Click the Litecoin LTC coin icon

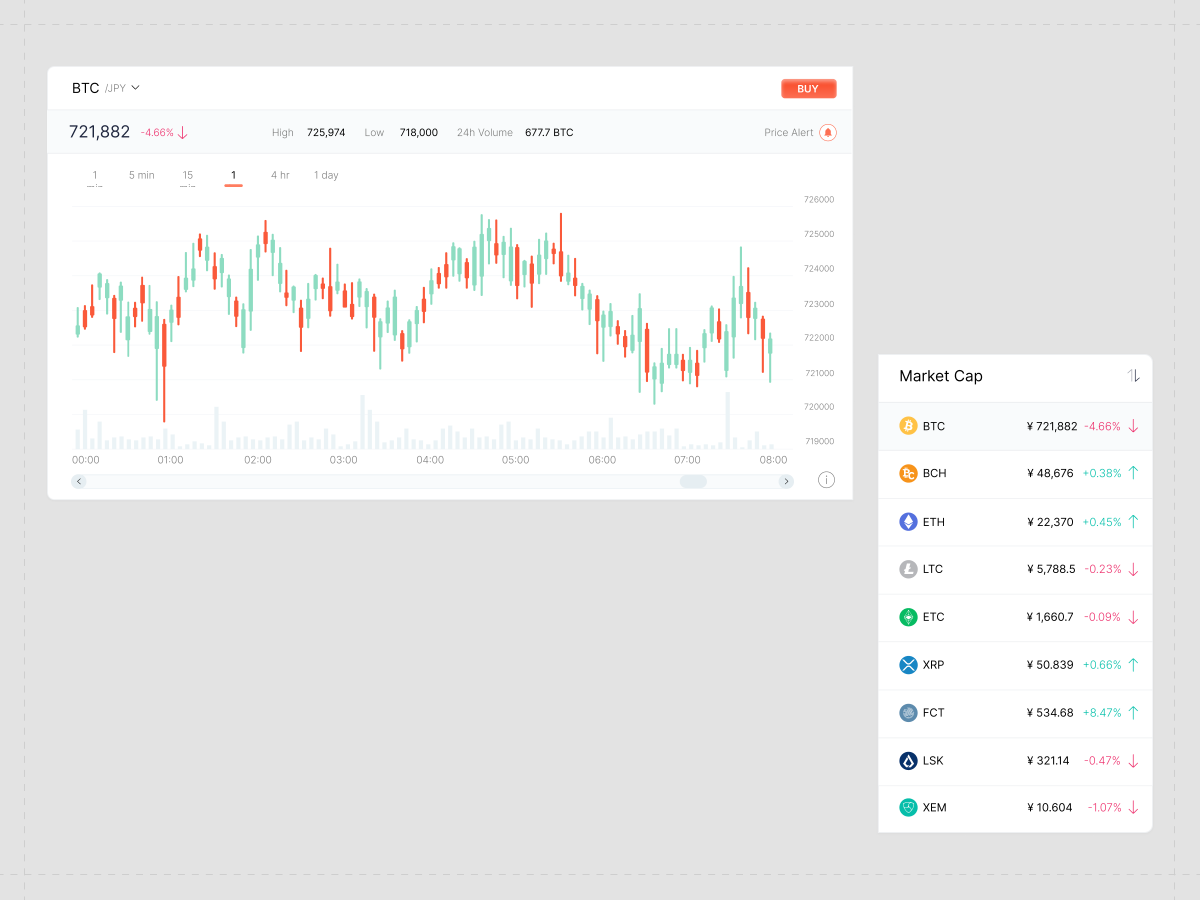pyautogui.click(x=908, y=569)
